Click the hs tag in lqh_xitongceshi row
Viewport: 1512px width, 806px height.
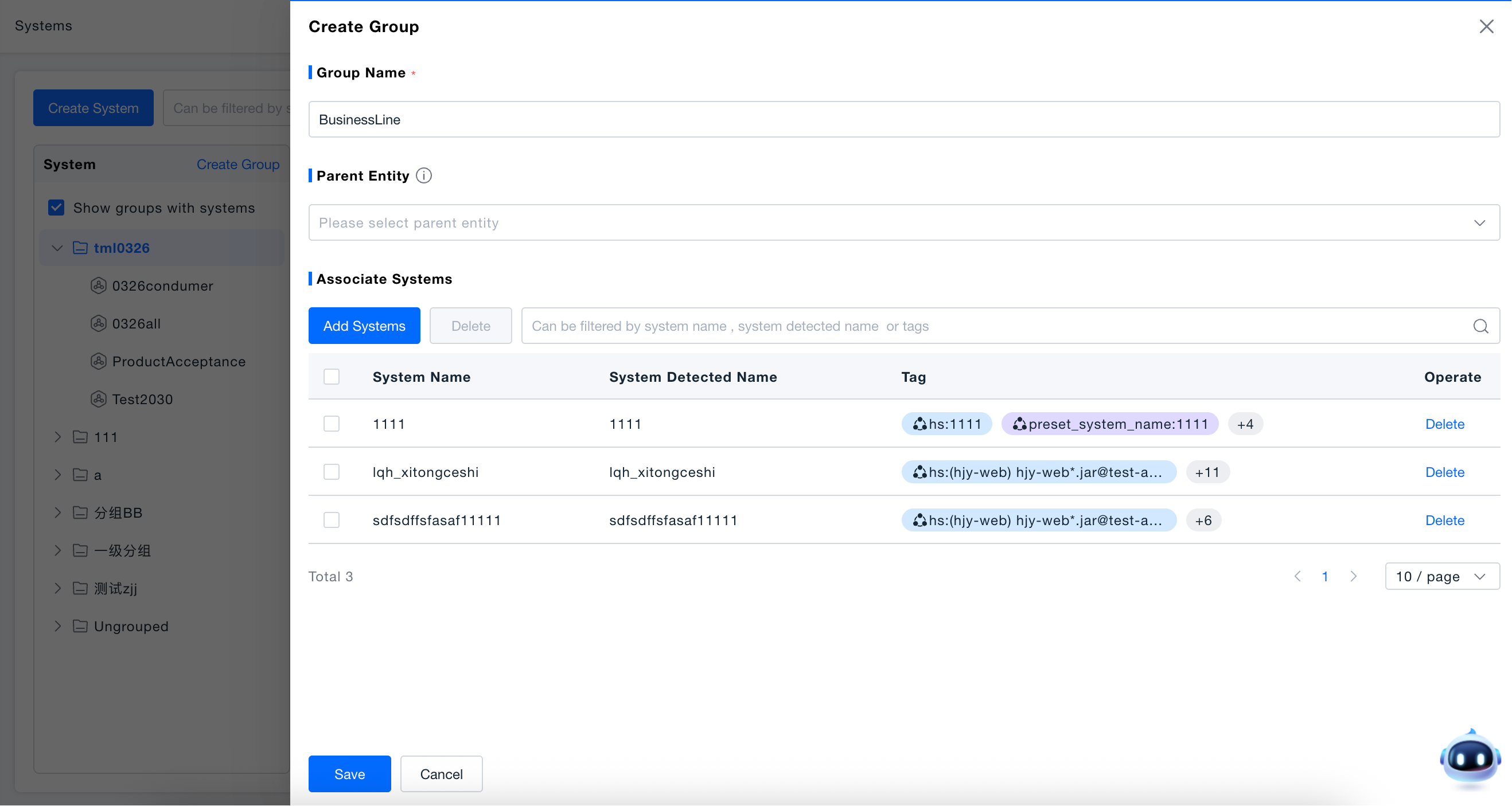1039,472
